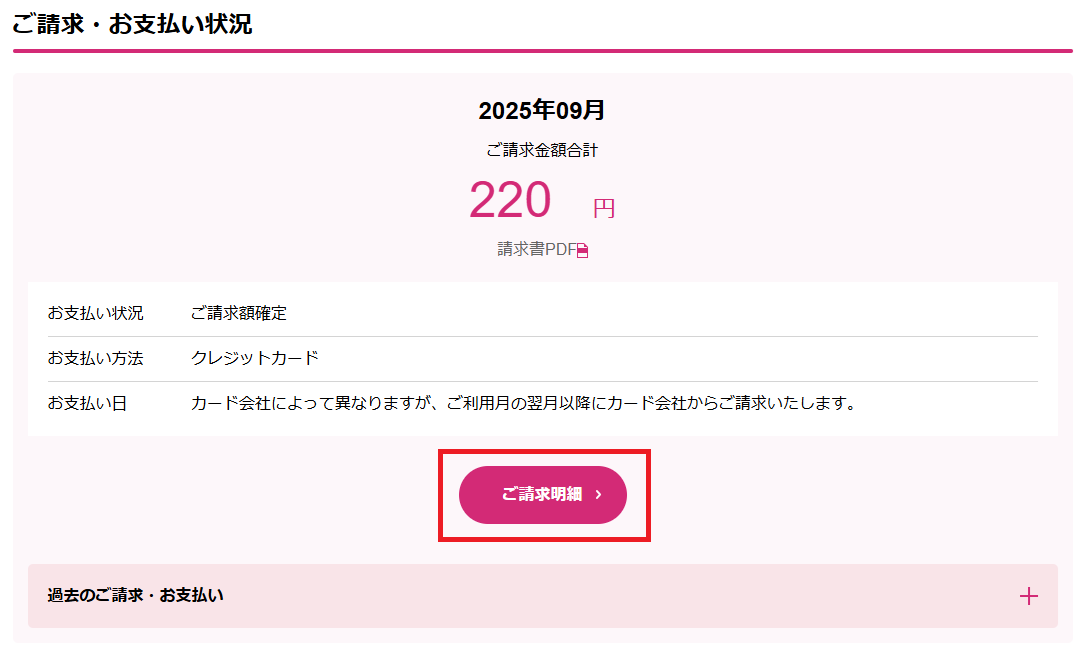Expand the 過去のご請求・お支払い section
Viewport: 1090px width, 649px height.
(x=542, y=596)
